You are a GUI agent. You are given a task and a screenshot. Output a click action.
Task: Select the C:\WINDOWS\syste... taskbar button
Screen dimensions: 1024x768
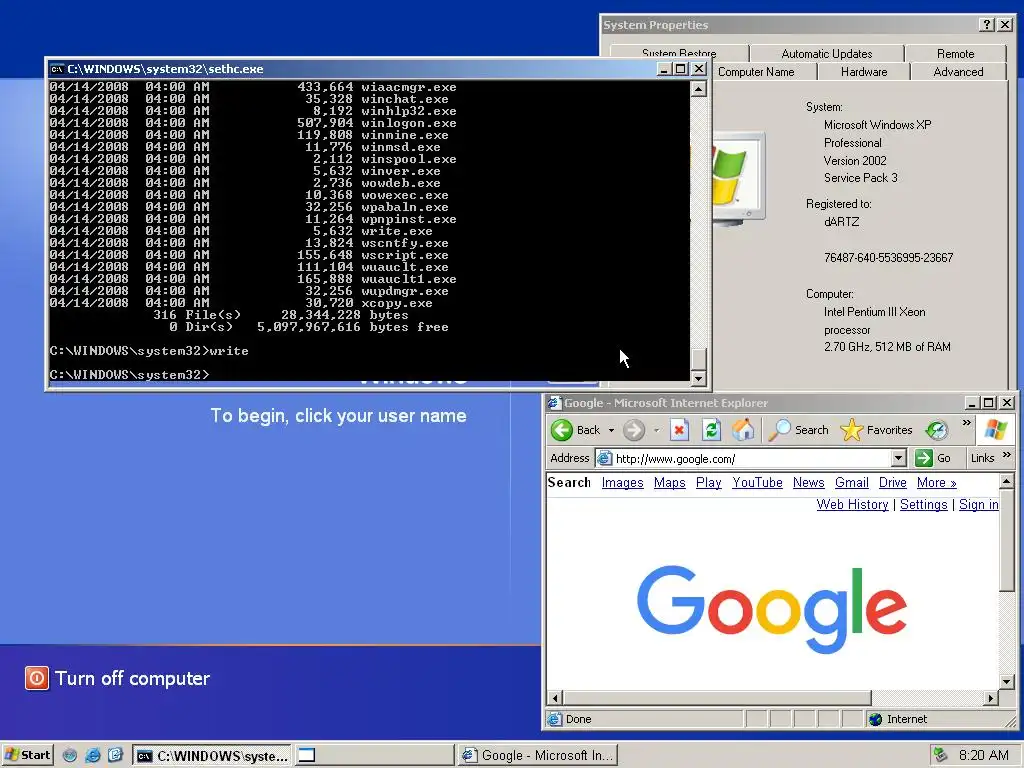[x=212, y=756]
